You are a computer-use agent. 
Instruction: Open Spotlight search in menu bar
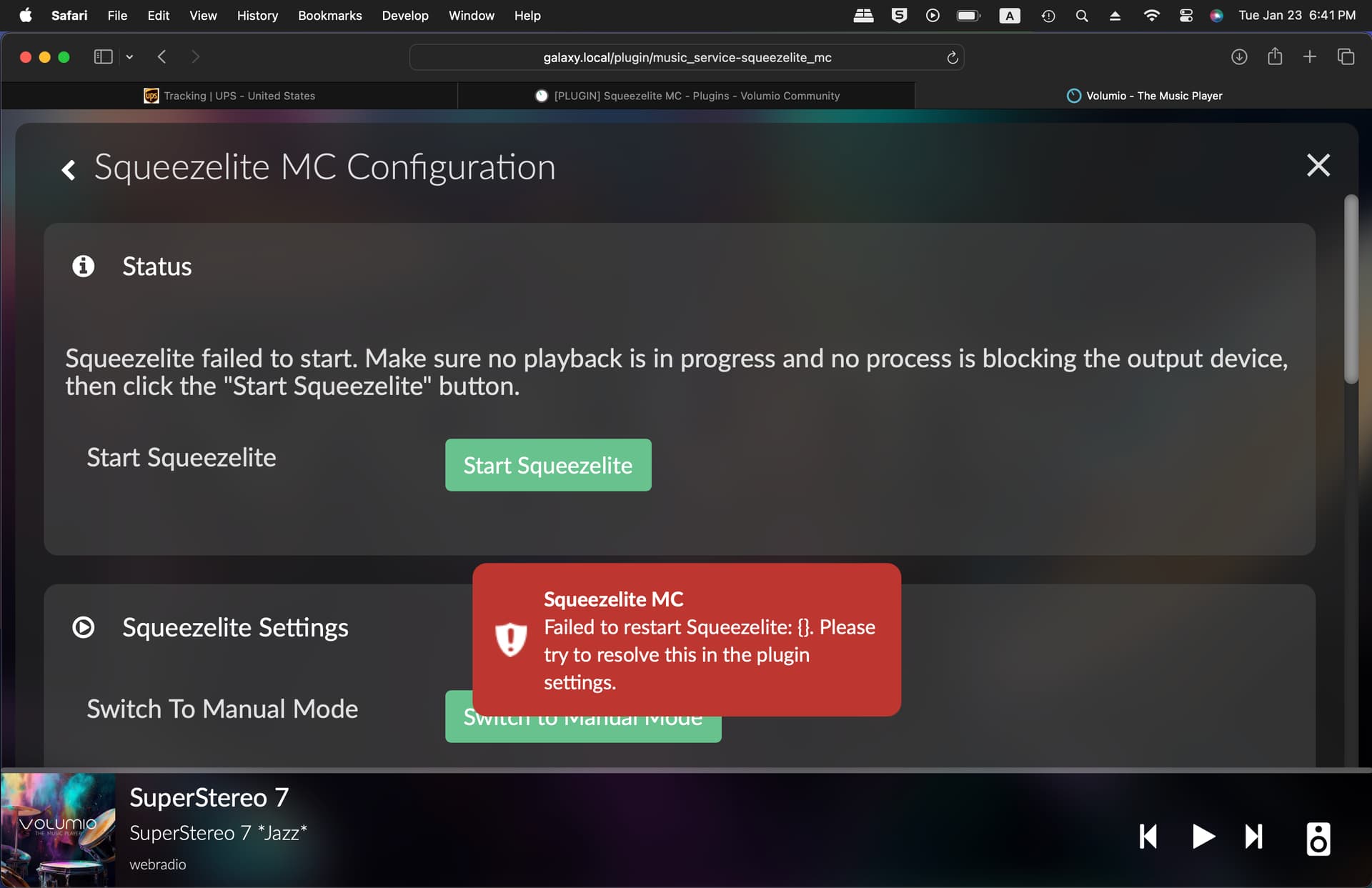(x=1081, y=15)
